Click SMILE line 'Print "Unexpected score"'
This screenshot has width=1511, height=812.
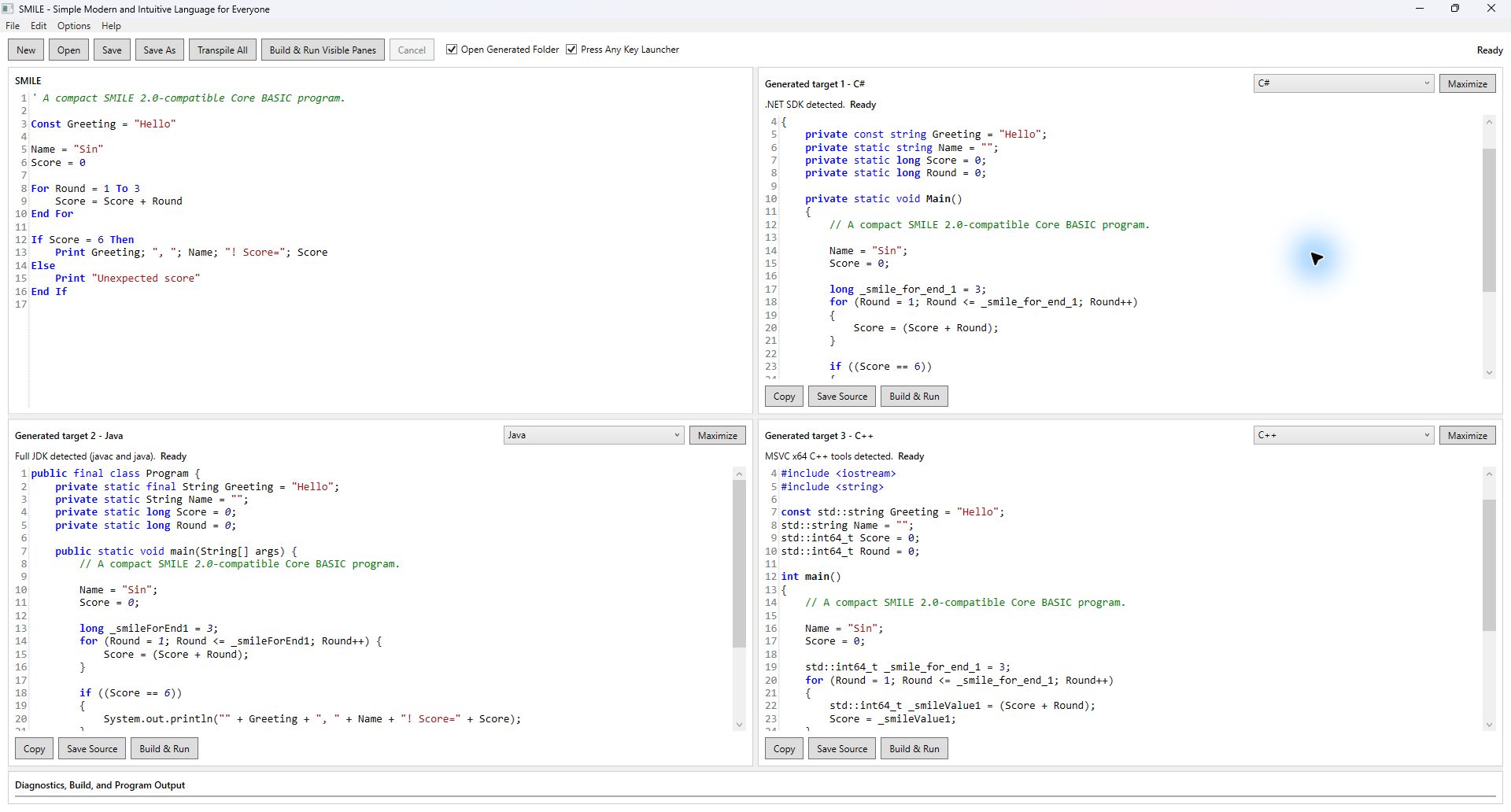[127, 279]
